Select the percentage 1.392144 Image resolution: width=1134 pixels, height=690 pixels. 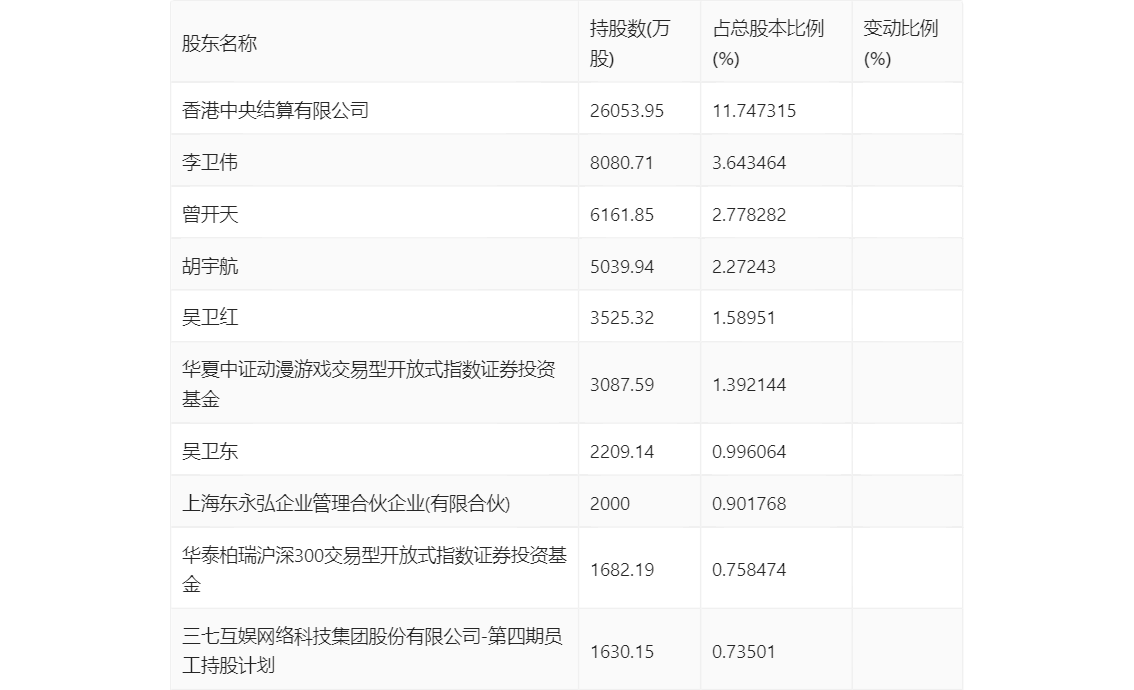tap(749, 385)
